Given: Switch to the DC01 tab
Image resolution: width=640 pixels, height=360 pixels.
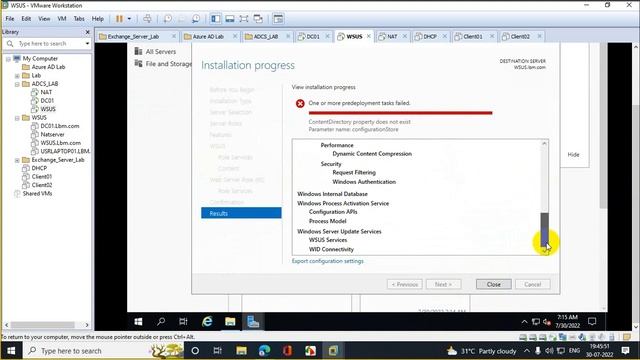Looking at the screenshot, I should pyautogui.click(x=313, y=36).
